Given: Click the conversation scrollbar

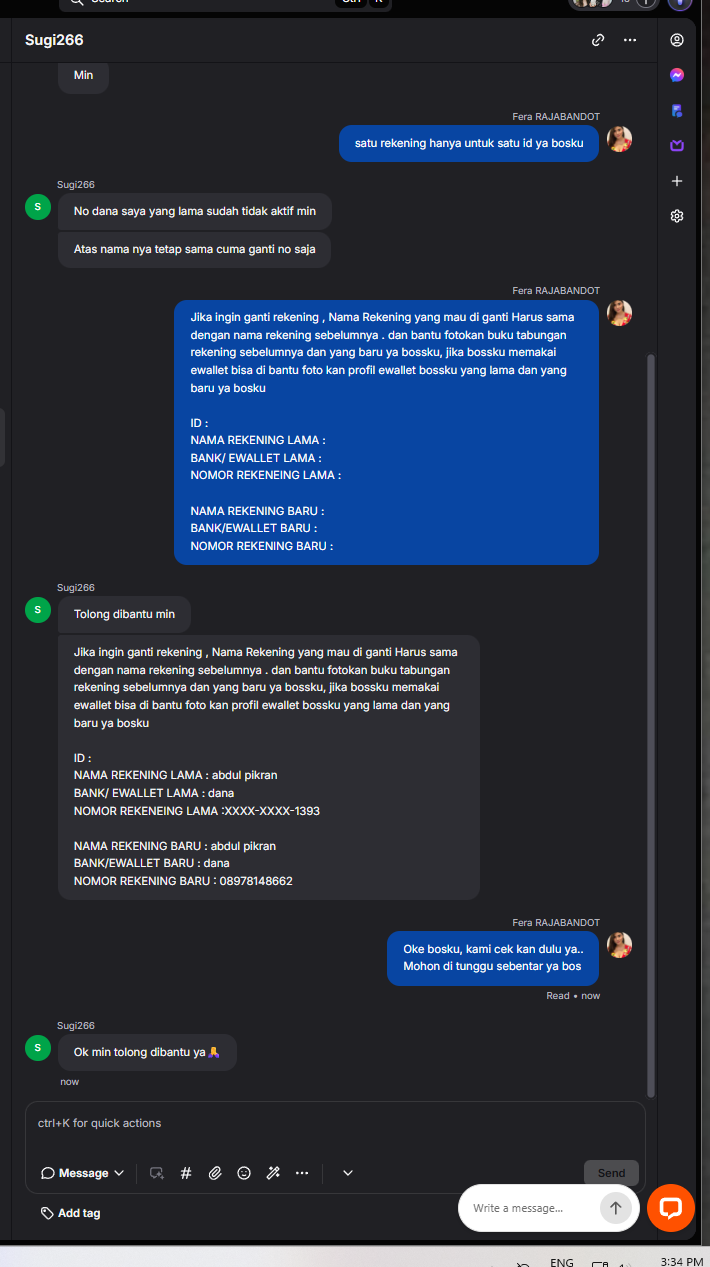Looking at the screenshot, I should pyautogui.click(x=652, y=725).
